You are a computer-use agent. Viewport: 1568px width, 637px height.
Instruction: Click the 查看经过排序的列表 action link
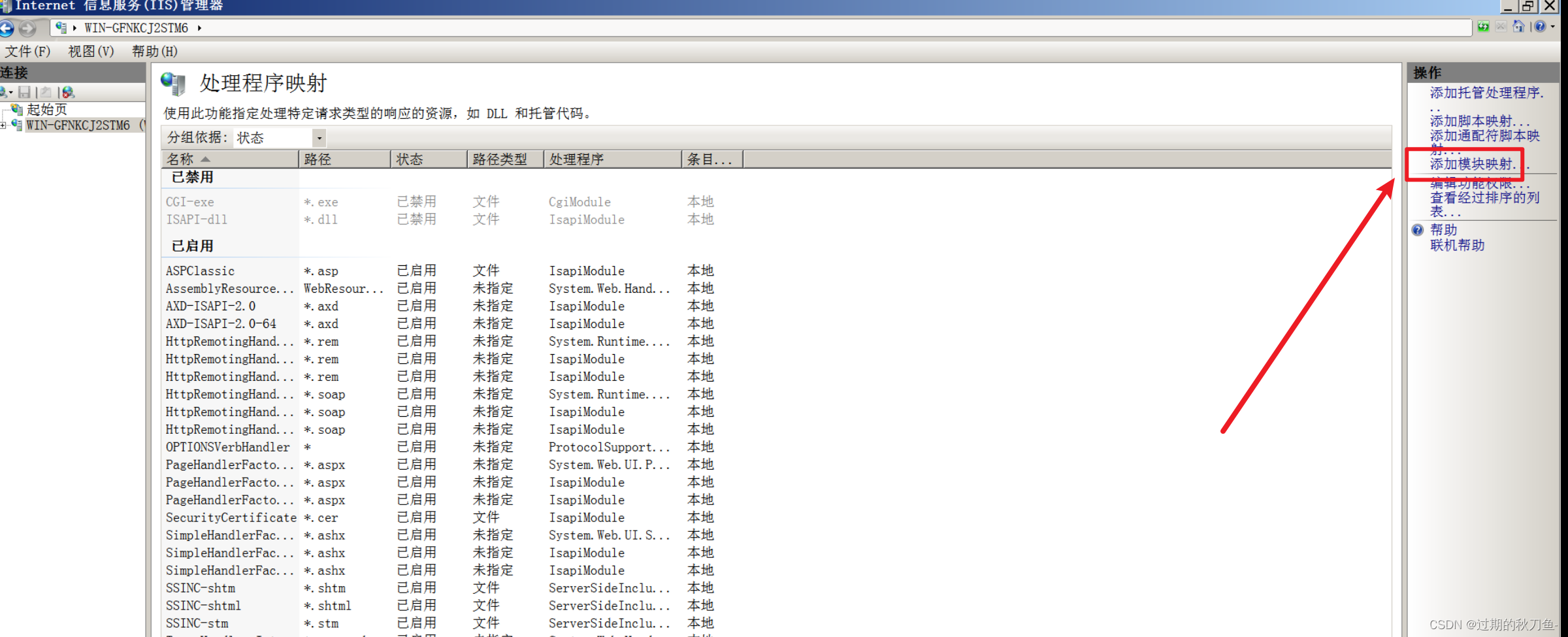1485,204
